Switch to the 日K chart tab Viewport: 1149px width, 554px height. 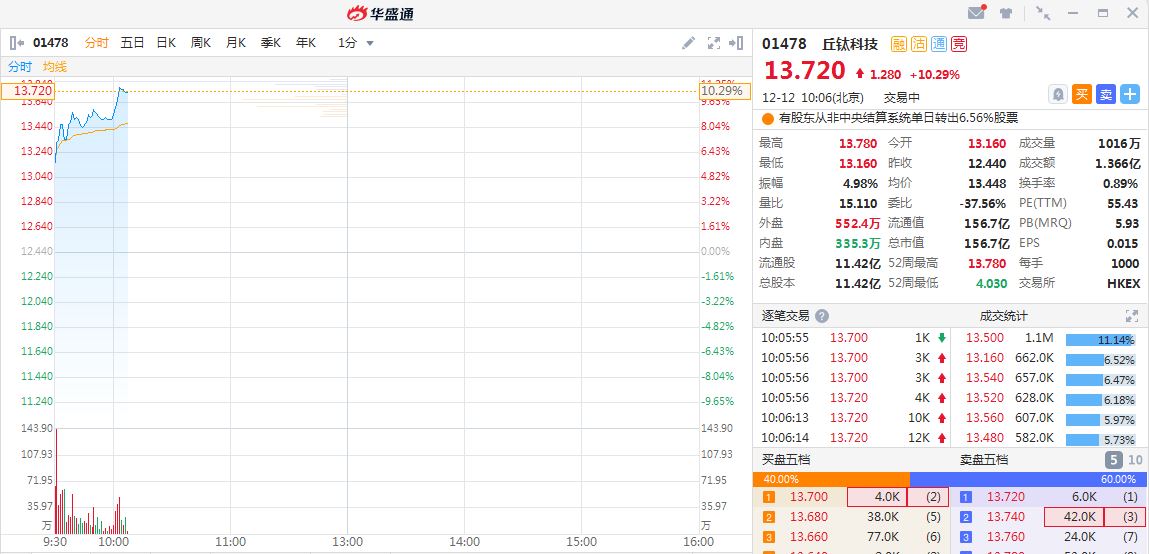[x=166, y=43]
